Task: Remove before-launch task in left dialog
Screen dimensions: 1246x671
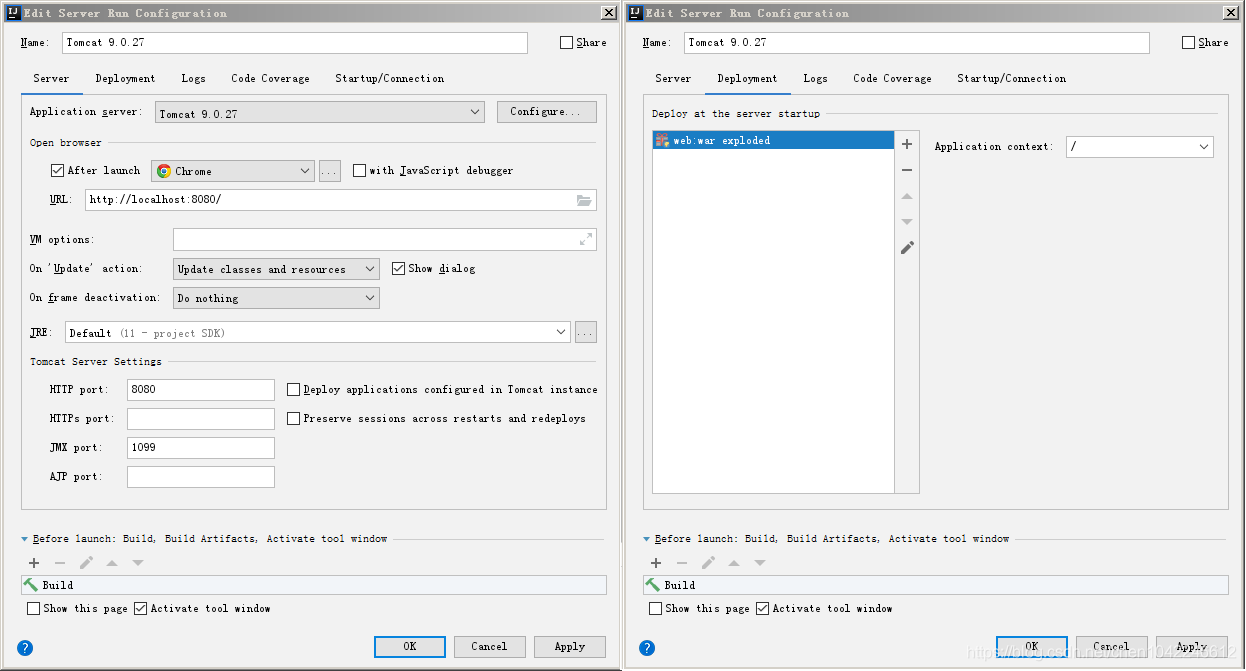Action: 60,563
